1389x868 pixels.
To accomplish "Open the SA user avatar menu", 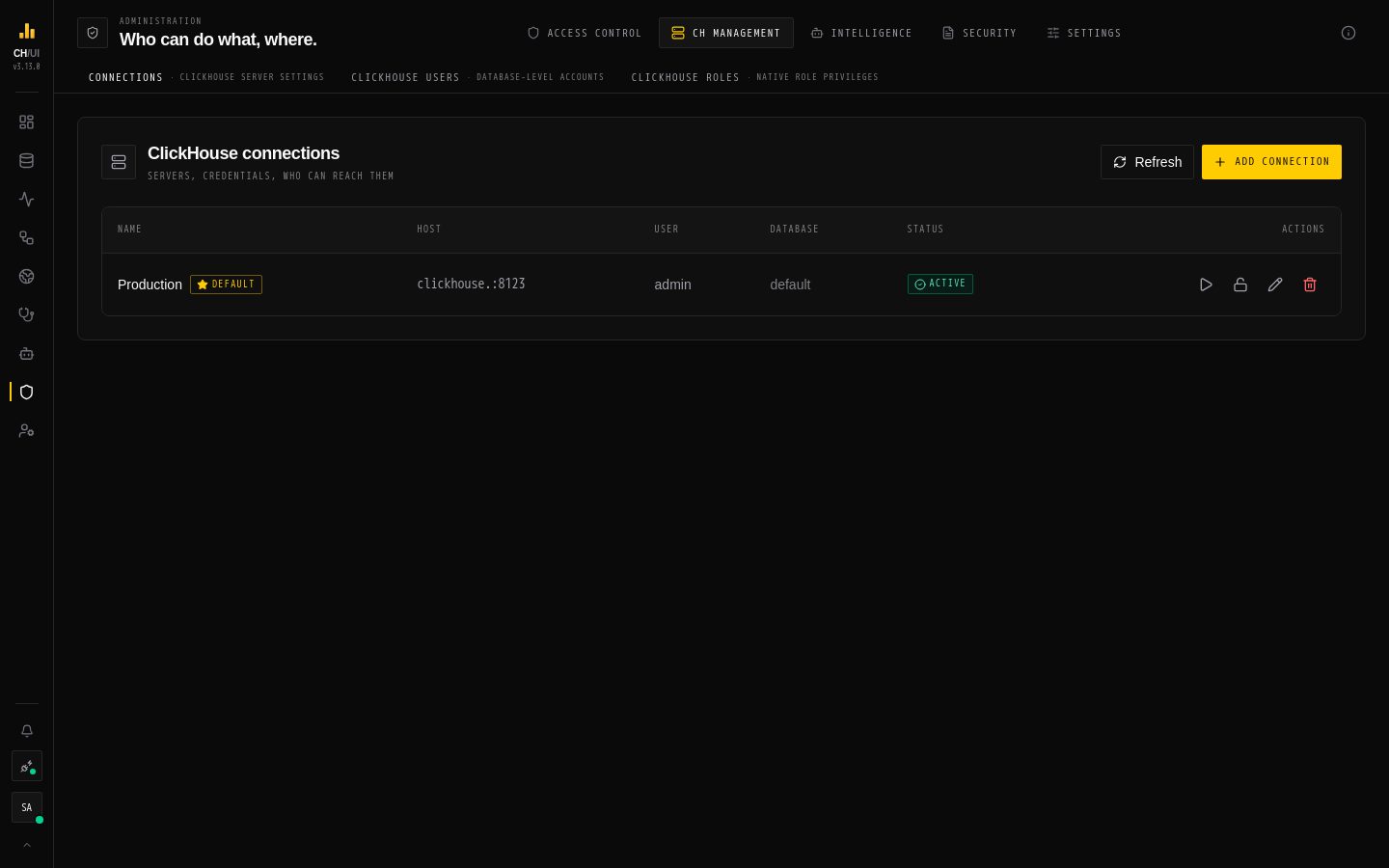I will click(x=27, y=808).
